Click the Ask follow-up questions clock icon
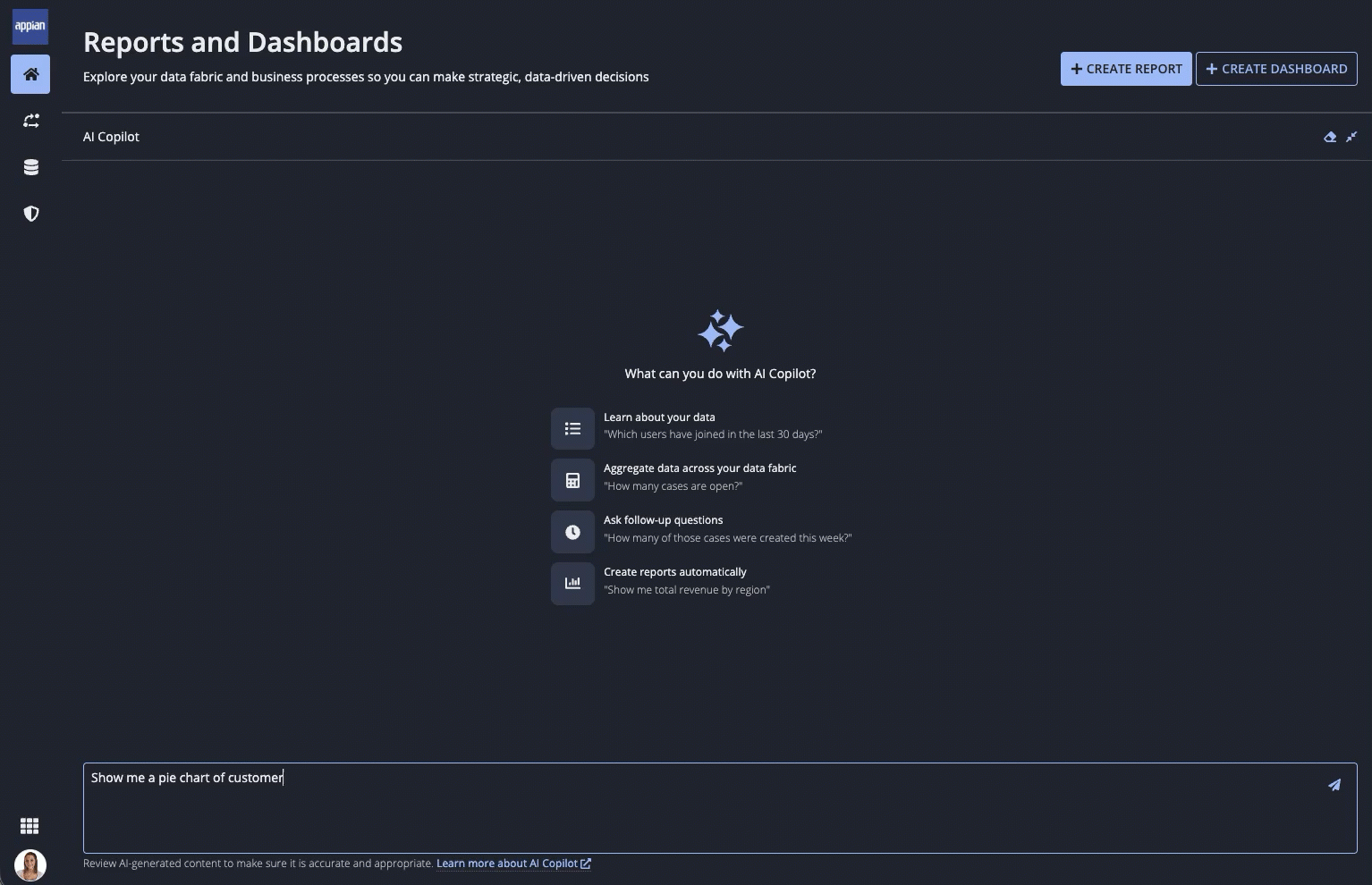This screenshot has height=885, width=1372. pyautogui.click(x=572, y=532)
